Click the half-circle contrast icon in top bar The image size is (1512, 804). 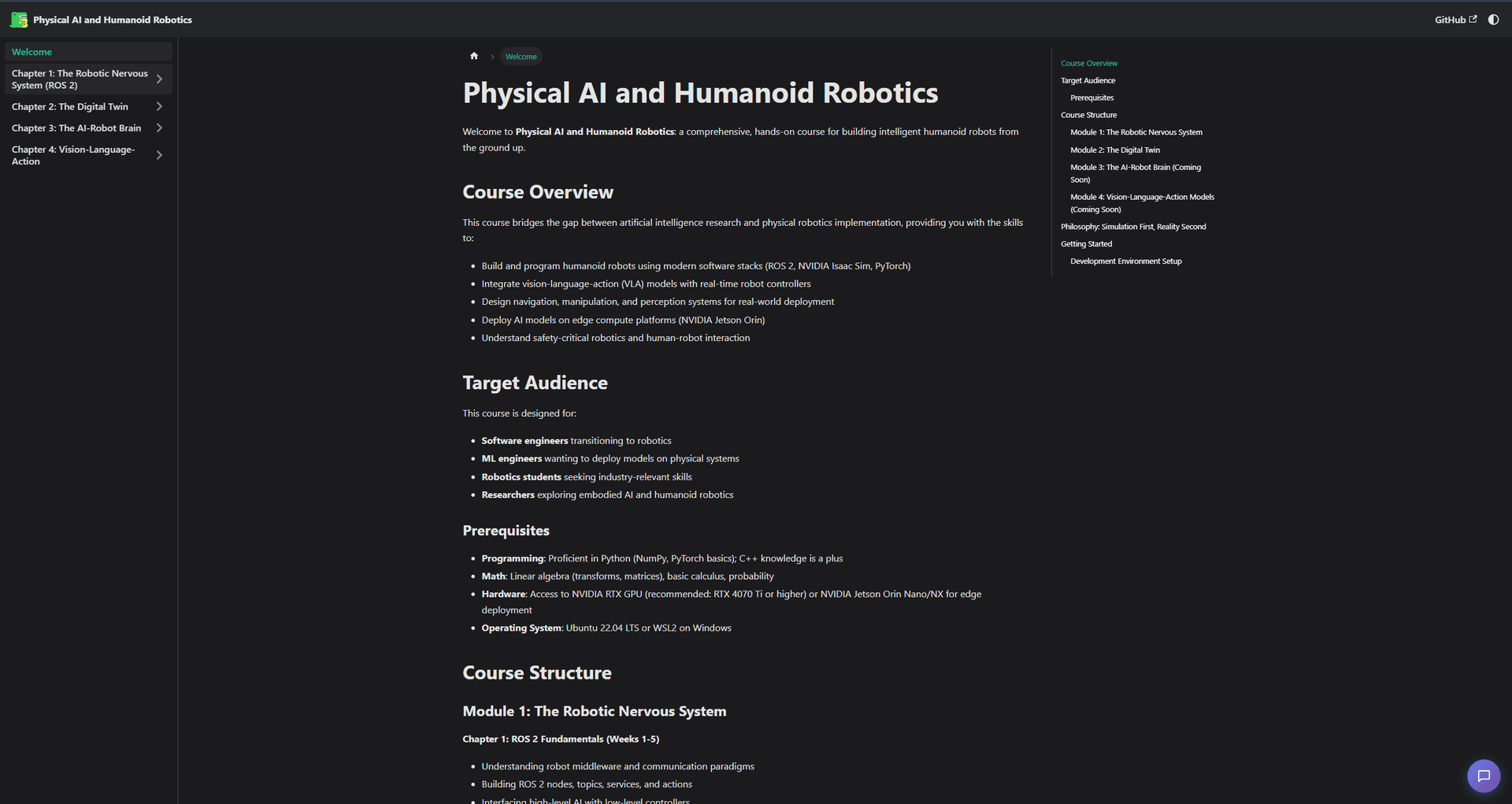click(1494, 19)
